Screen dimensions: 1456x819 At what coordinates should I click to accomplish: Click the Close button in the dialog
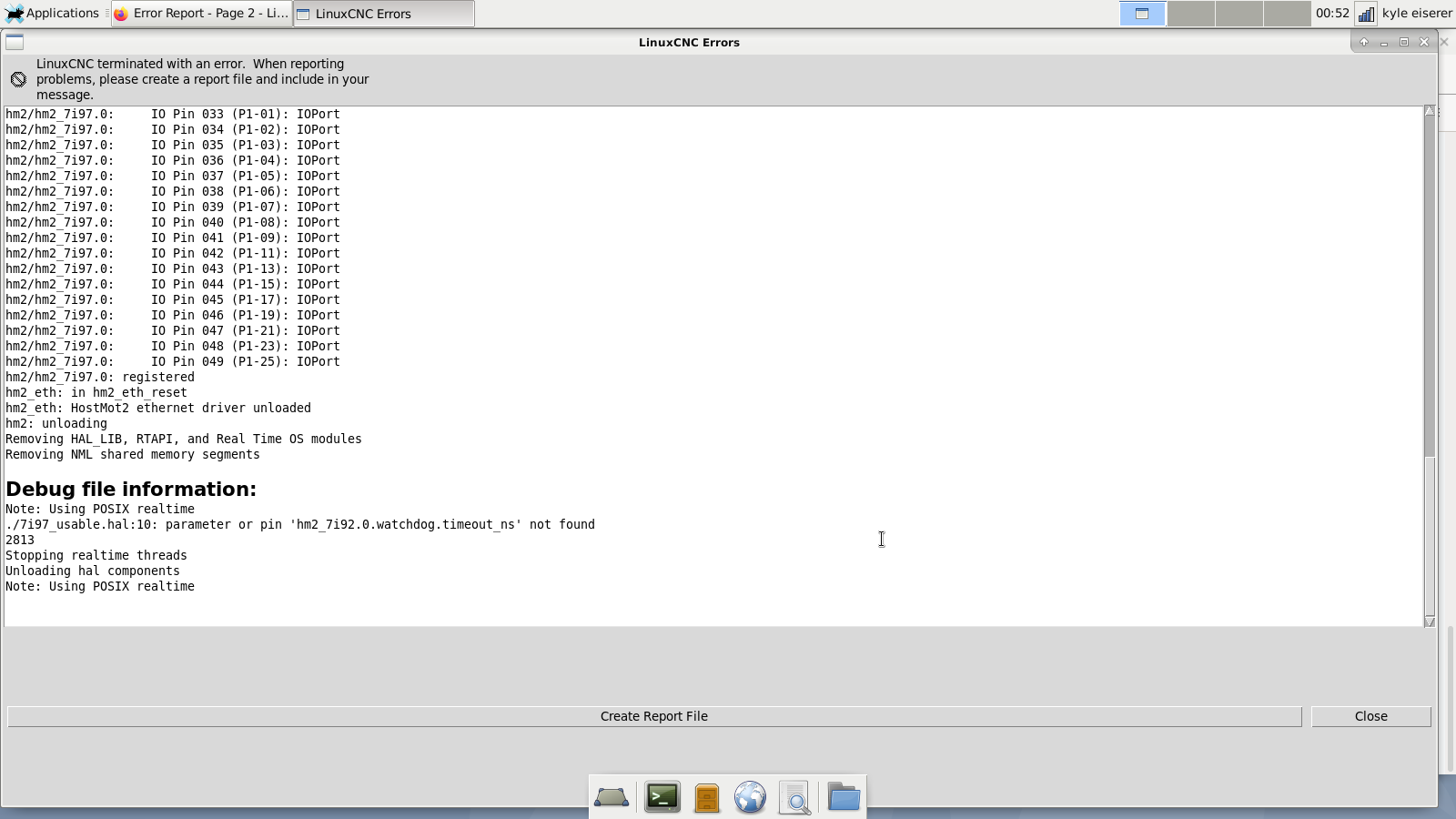1370,716
